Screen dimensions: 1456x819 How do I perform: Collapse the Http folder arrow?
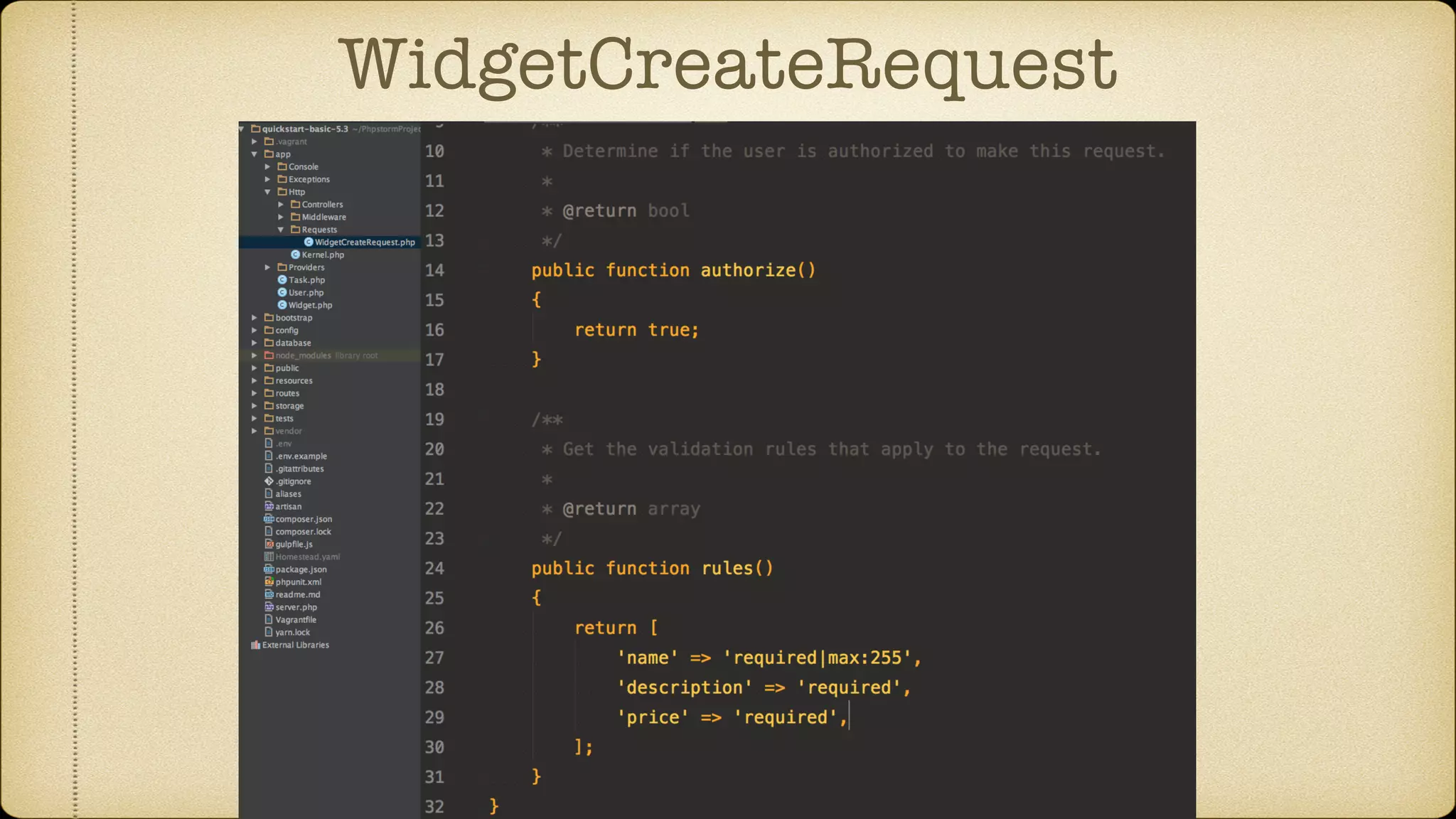267,192
